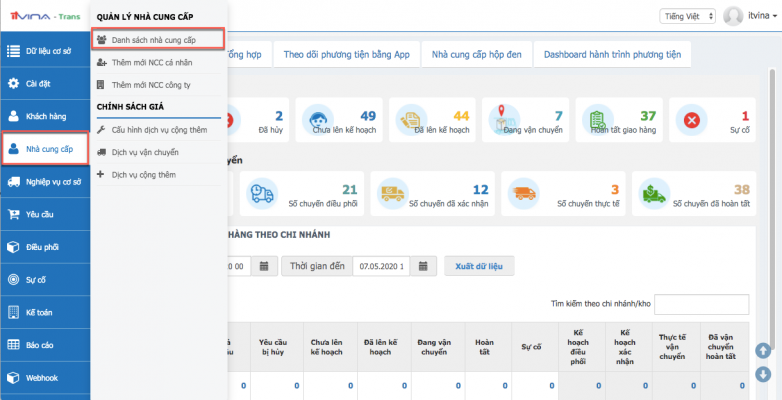This screenshot has width=782, height=400.
Task: Click the branch/warehouse search field
Action: [x=700, y=305]
